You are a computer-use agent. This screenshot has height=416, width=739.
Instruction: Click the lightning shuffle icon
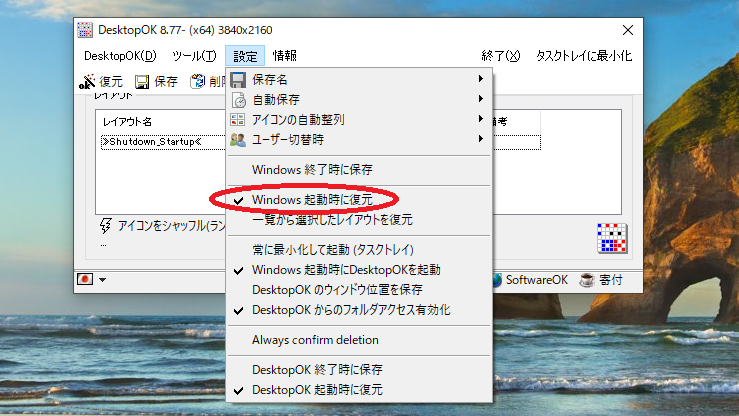106,226
